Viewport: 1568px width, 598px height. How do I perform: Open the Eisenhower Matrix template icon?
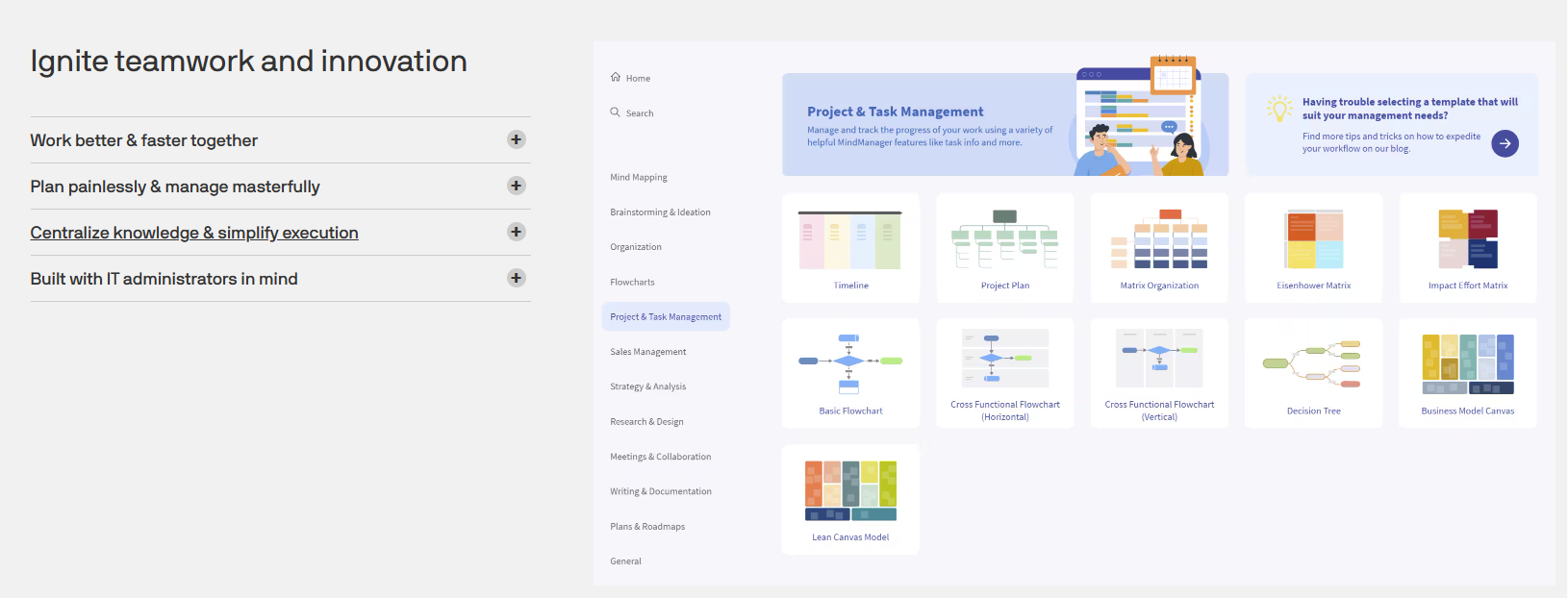point(1314,240)
